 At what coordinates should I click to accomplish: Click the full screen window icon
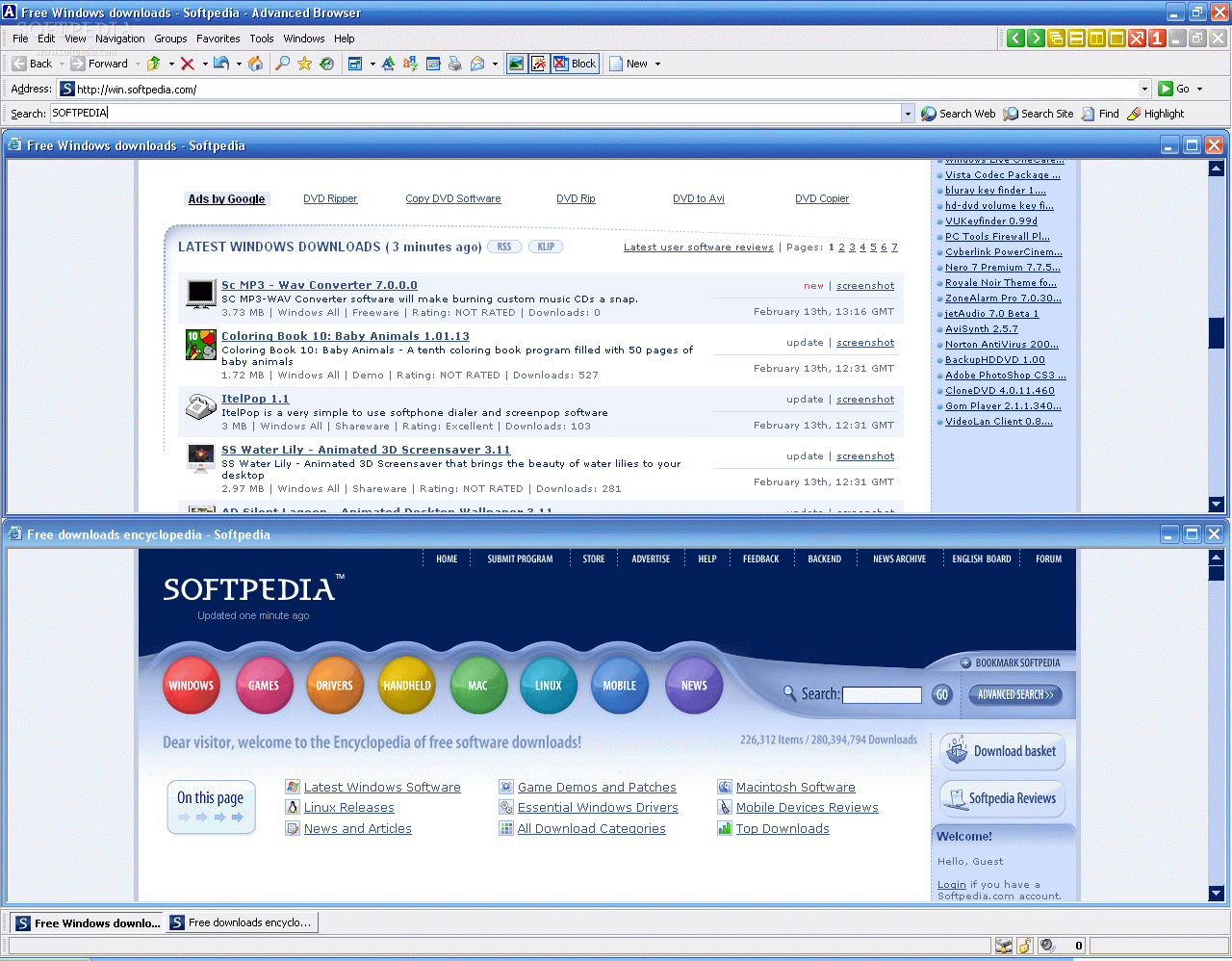[x=355, y=64]
